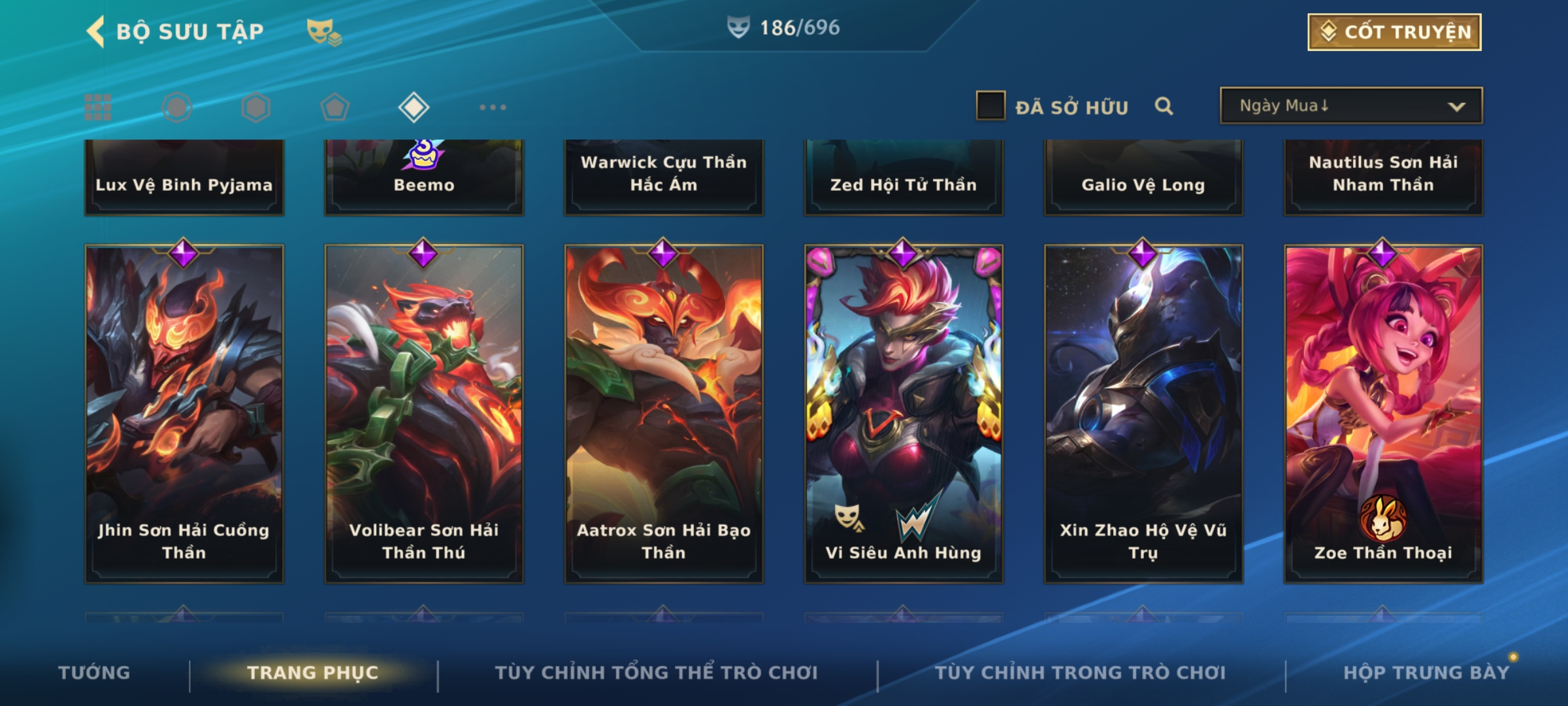Select the circular rarity filter icon

click(177, 107)
